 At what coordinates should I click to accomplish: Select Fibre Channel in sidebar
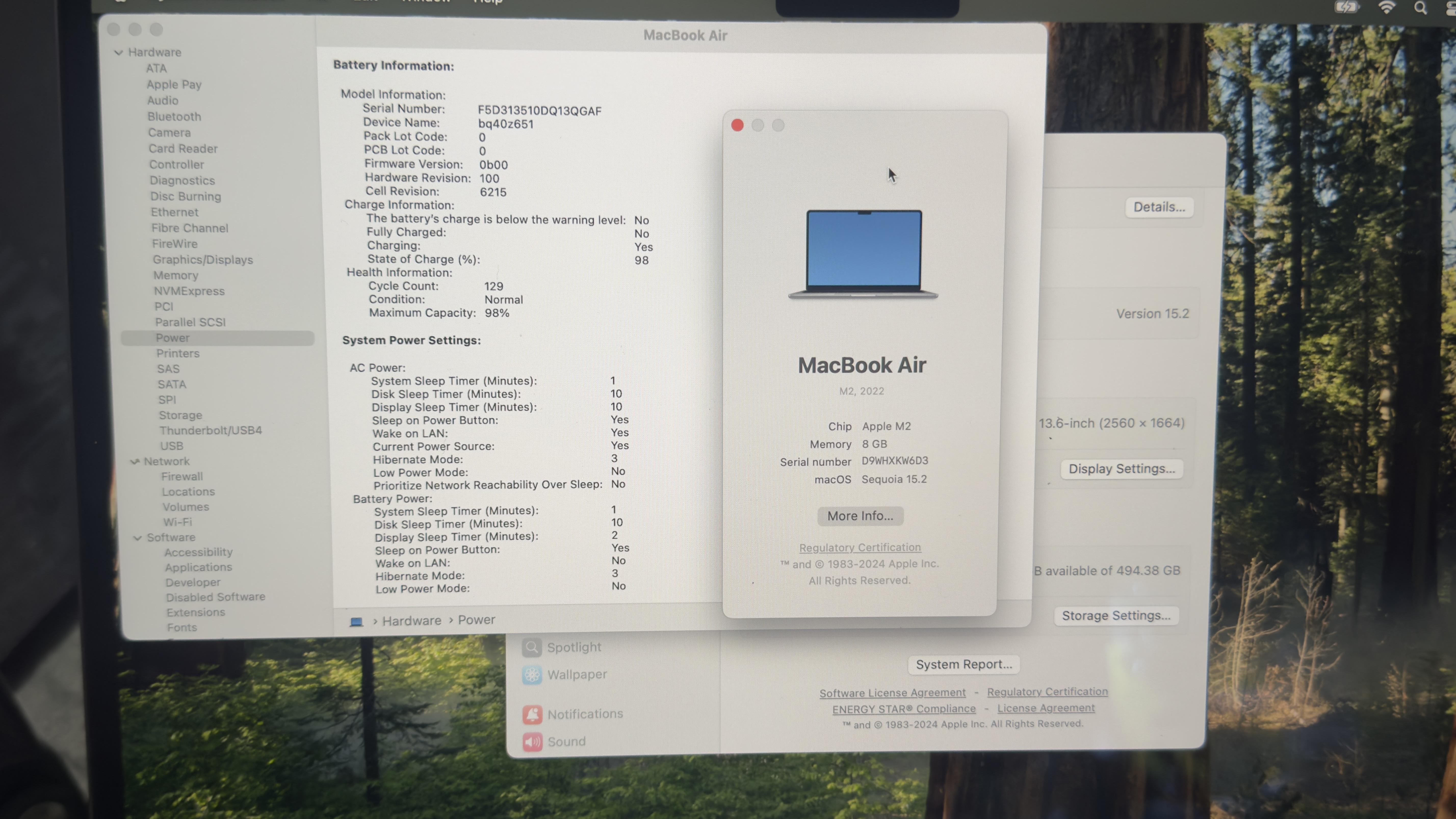click(190, 228)
